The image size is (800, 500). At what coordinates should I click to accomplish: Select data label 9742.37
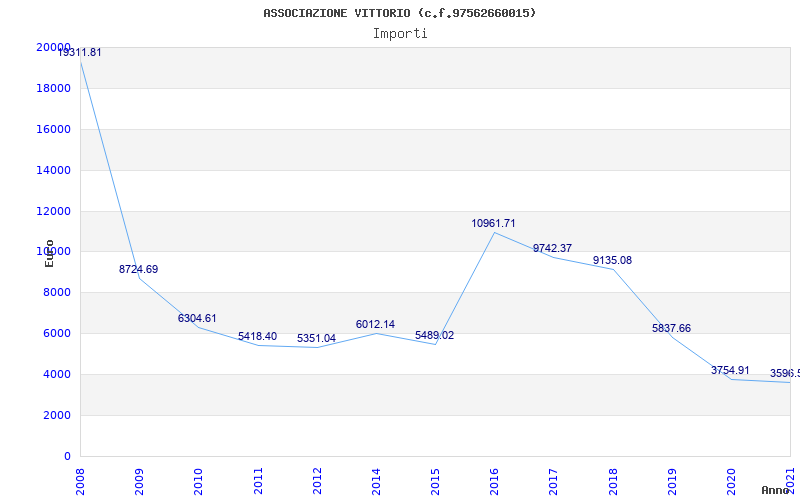coord(553,248)
